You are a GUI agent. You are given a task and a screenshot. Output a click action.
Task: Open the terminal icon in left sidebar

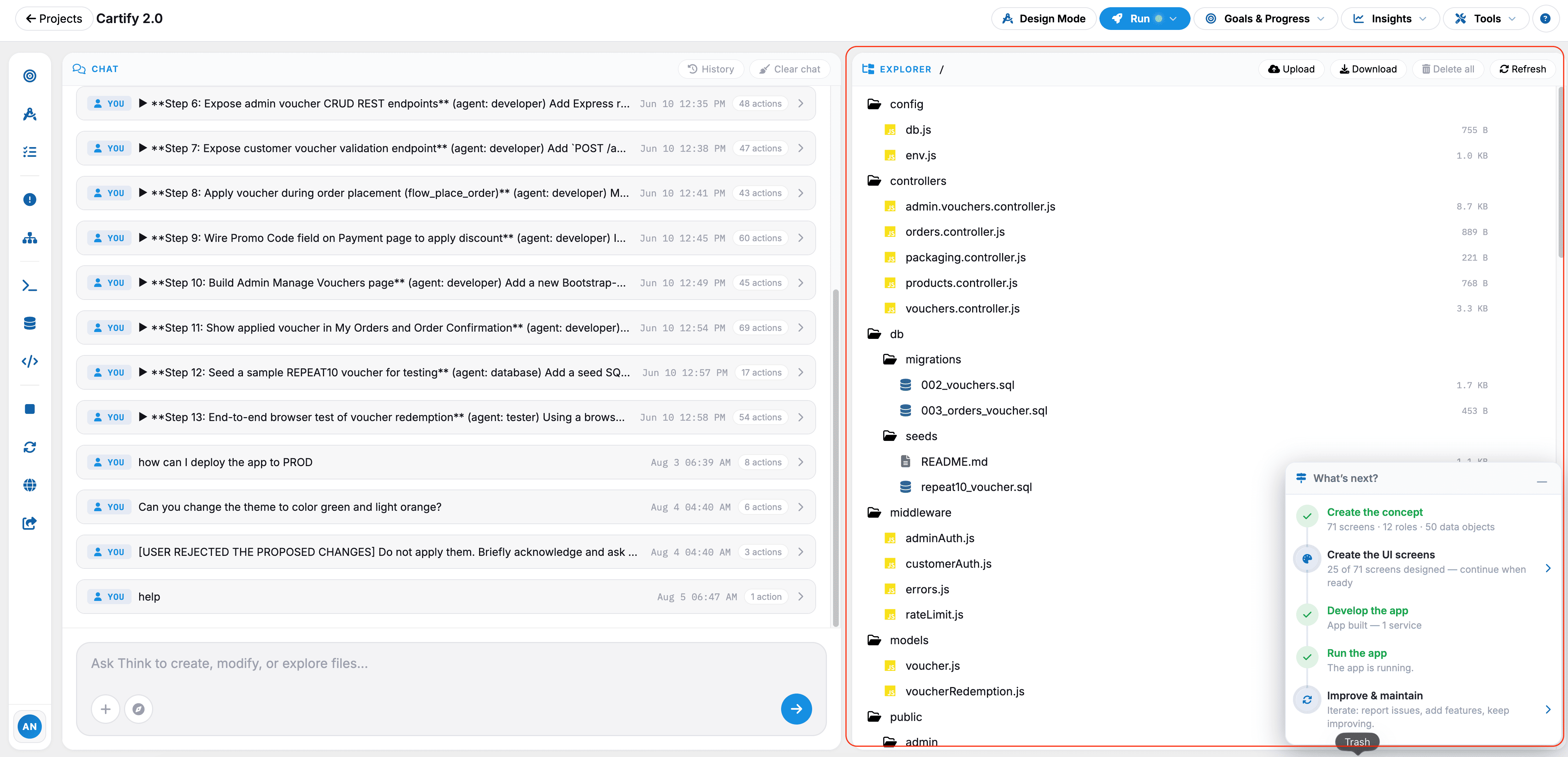[29, 285]
